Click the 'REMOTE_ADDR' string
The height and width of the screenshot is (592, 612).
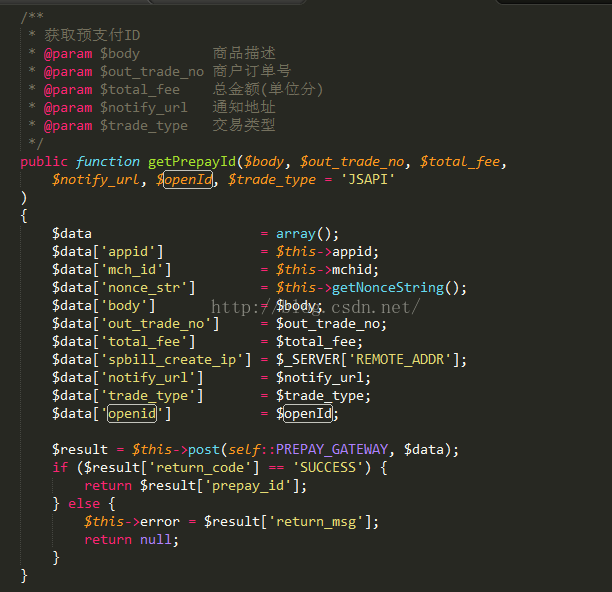(x=399, y=359)
